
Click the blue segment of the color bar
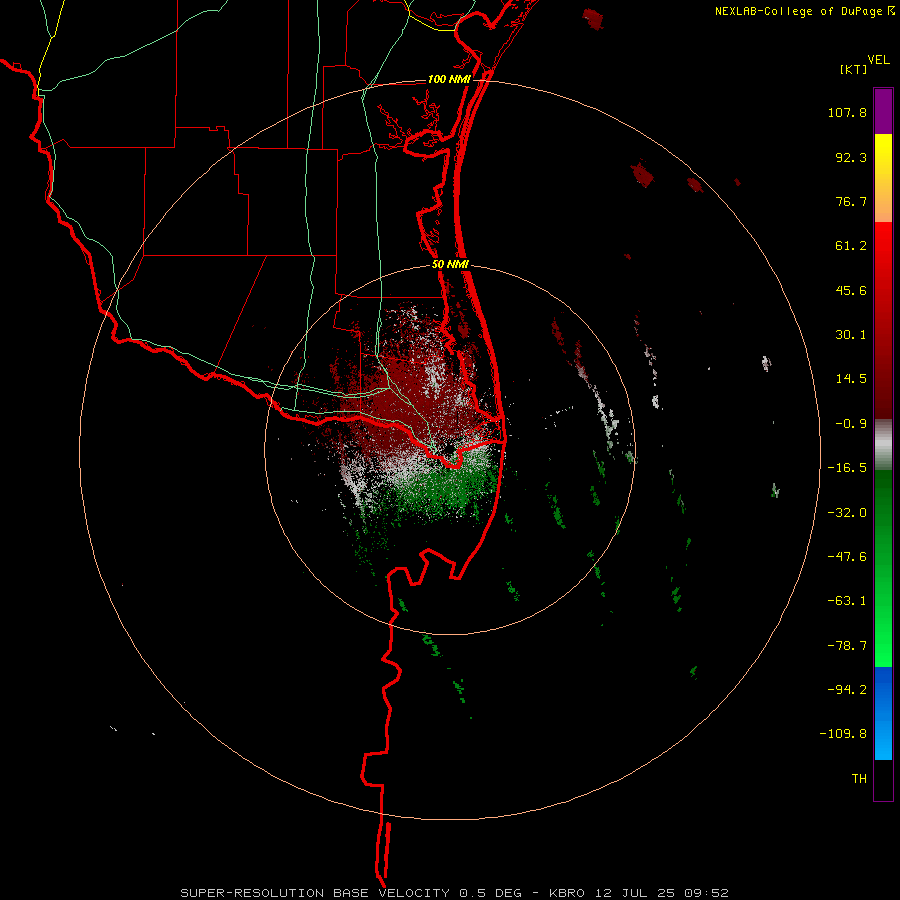click(883, 713)
